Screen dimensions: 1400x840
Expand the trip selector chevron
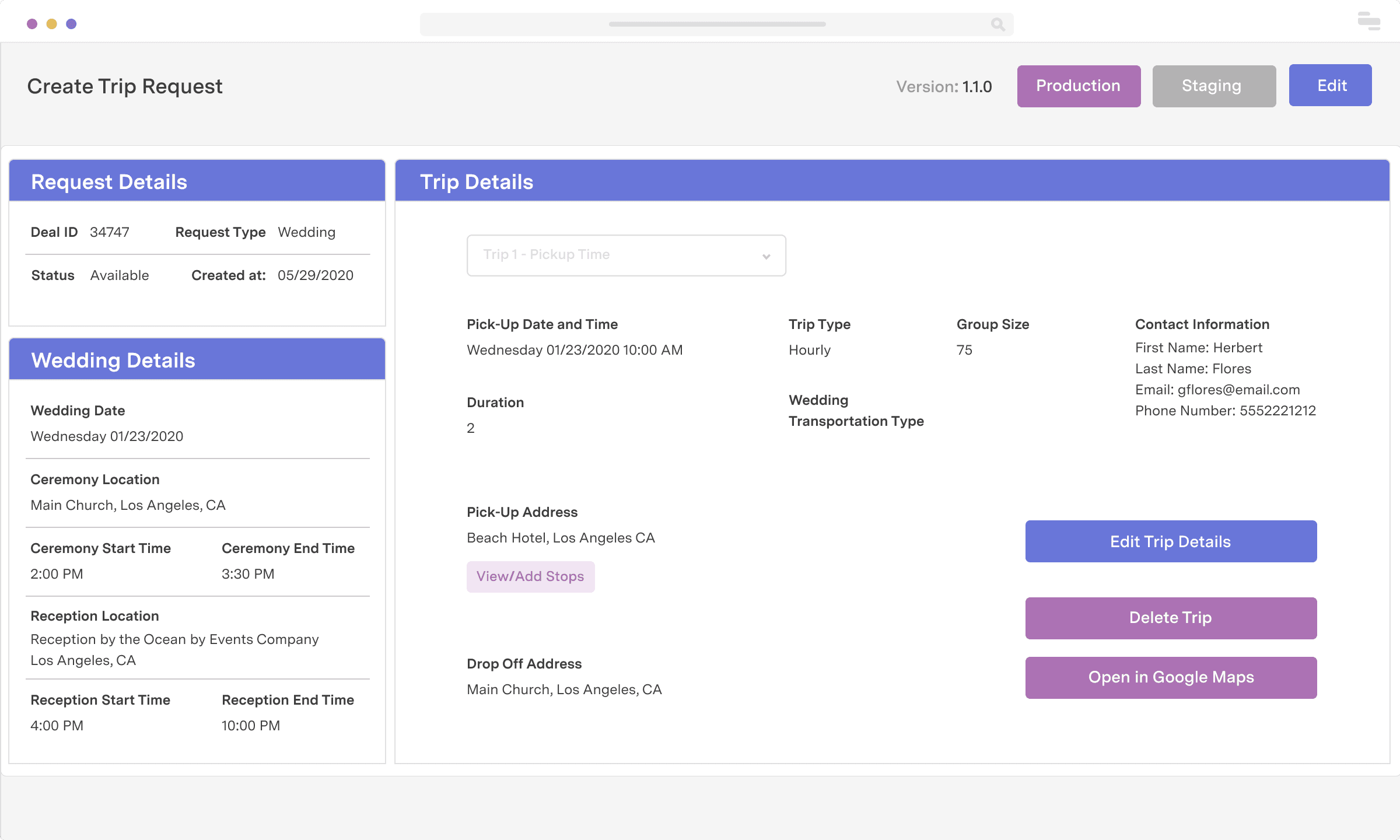coord(765,256)
